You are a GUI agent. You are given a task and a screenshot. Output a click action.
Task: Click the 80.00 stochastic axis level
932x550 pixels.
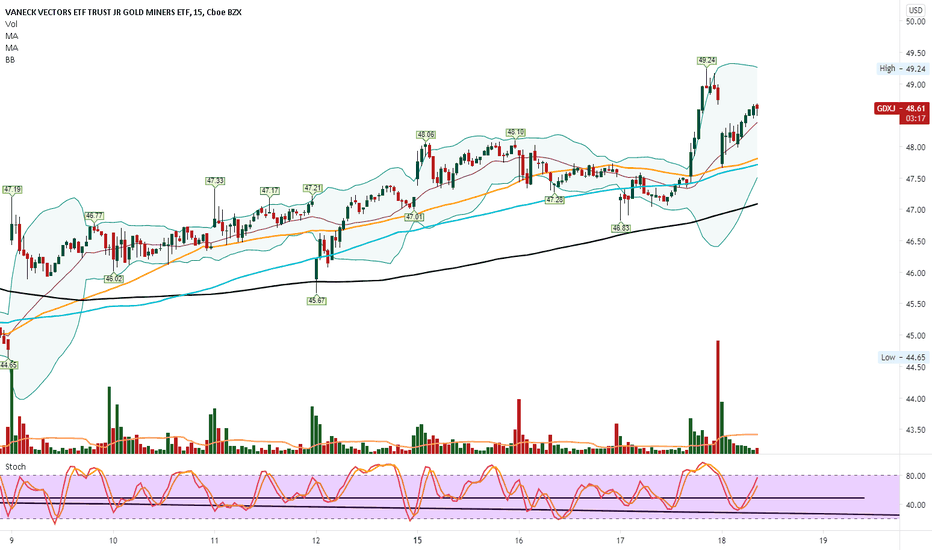[x=915, y=476]
